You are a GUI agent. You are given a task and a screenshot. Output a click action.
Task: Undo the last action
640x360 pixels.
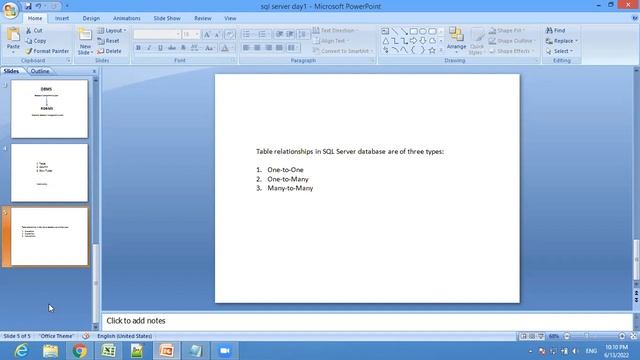39,6
